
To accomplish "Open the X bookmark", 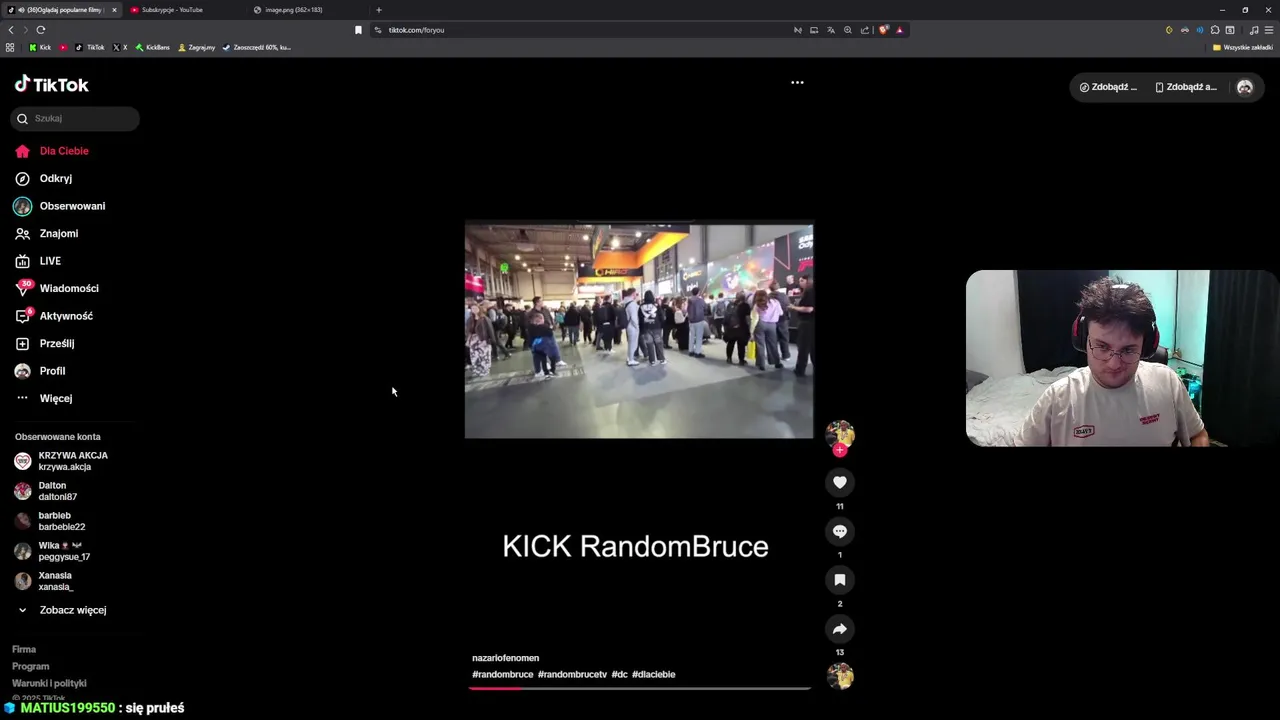I will [120, 47].
